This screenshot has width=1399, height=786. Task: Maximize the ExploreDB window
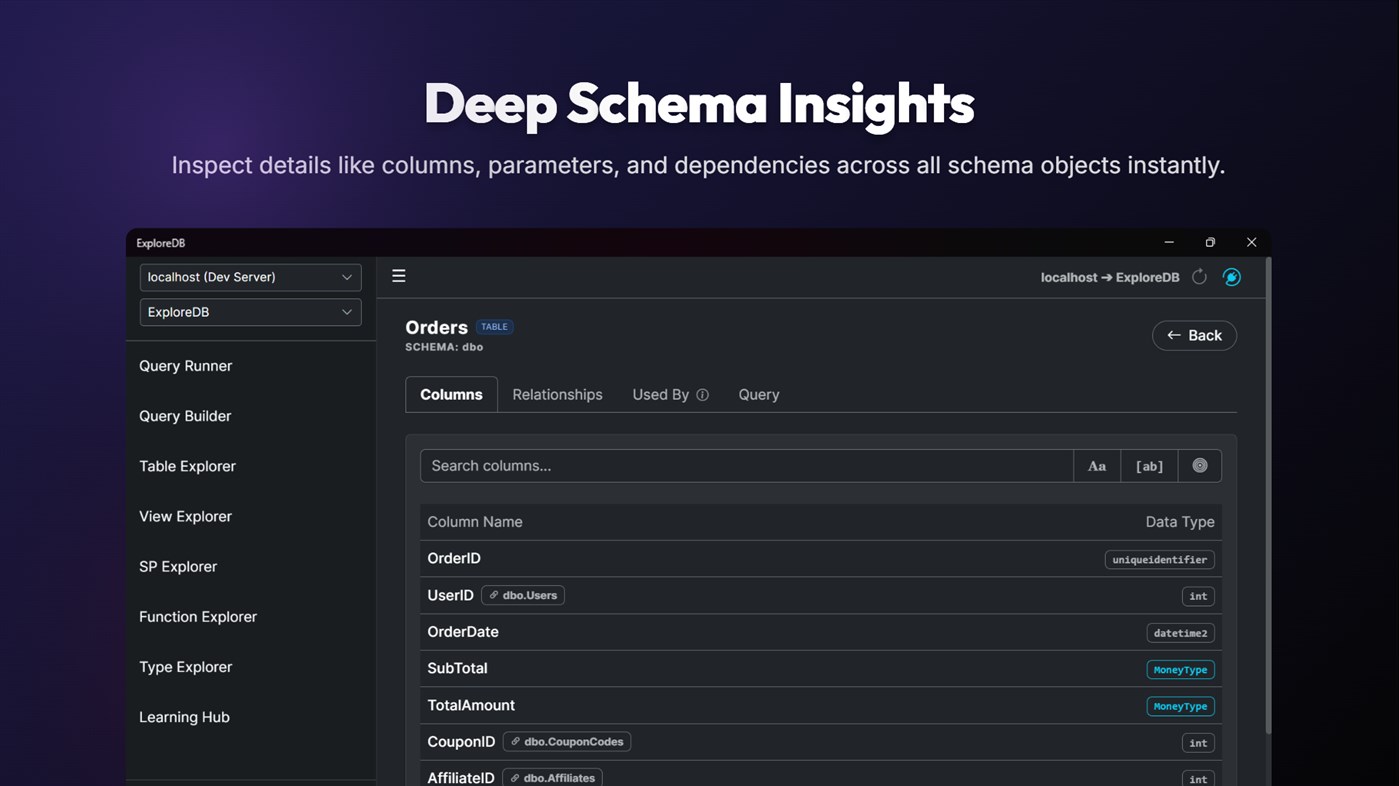[x=1210, y=242]
